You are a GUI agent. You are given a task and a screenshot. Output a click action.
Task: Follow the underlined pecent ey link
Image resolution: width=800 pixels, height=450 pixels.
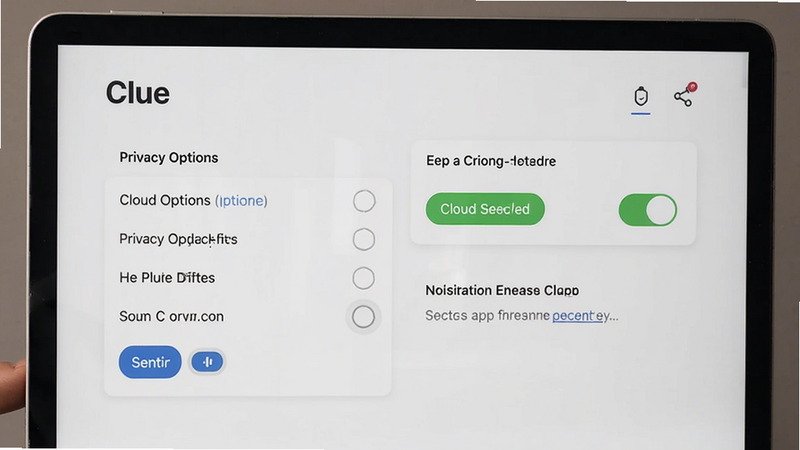tap(585, 316)
